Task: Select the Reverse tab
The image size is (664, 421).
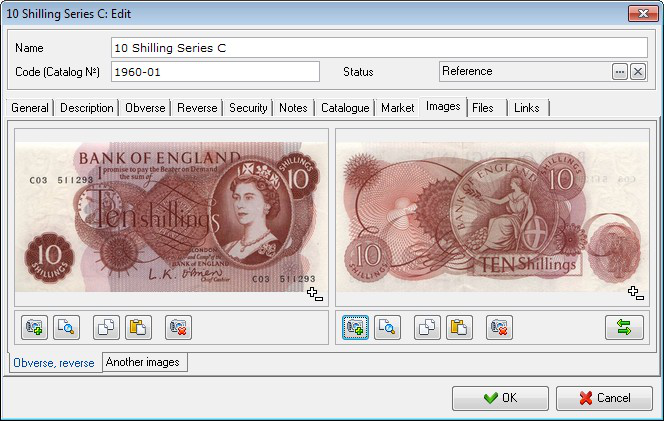Action: (197, 108)
